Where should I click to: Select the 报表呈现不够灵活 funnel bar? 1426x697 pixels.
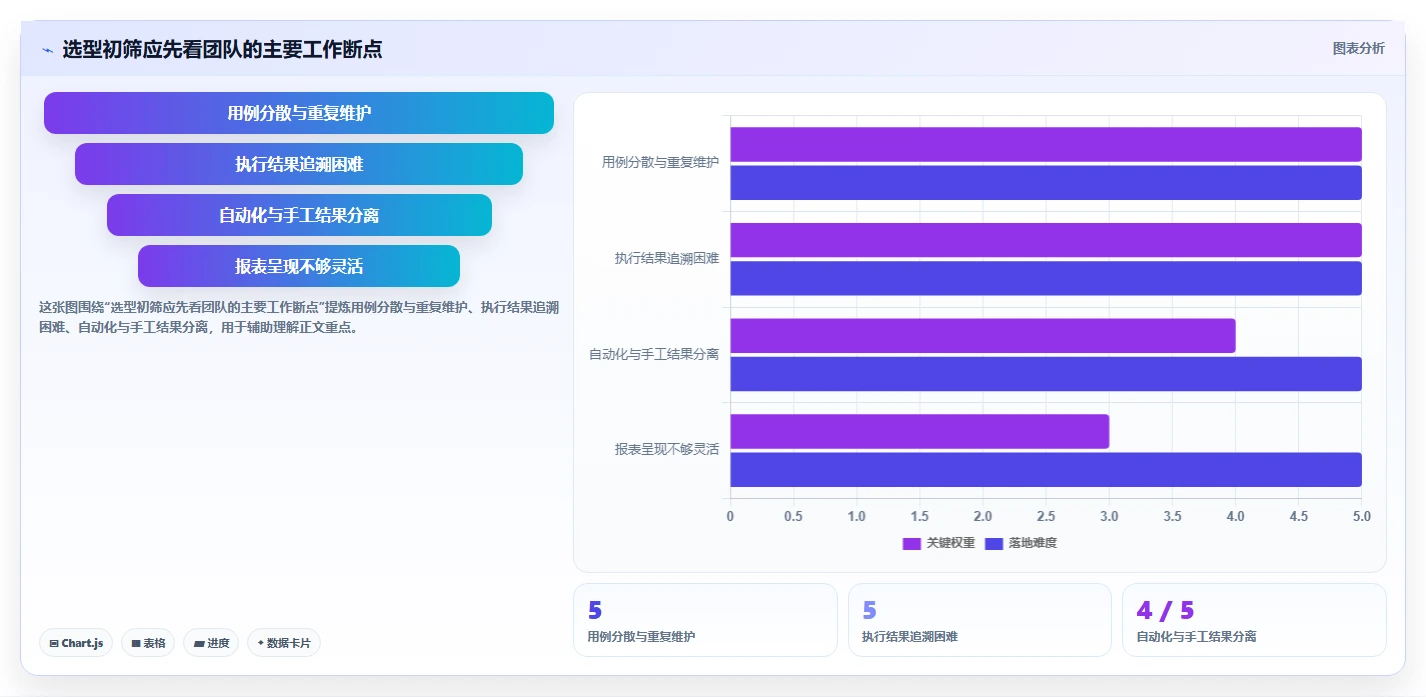click(x=299, y=266)
